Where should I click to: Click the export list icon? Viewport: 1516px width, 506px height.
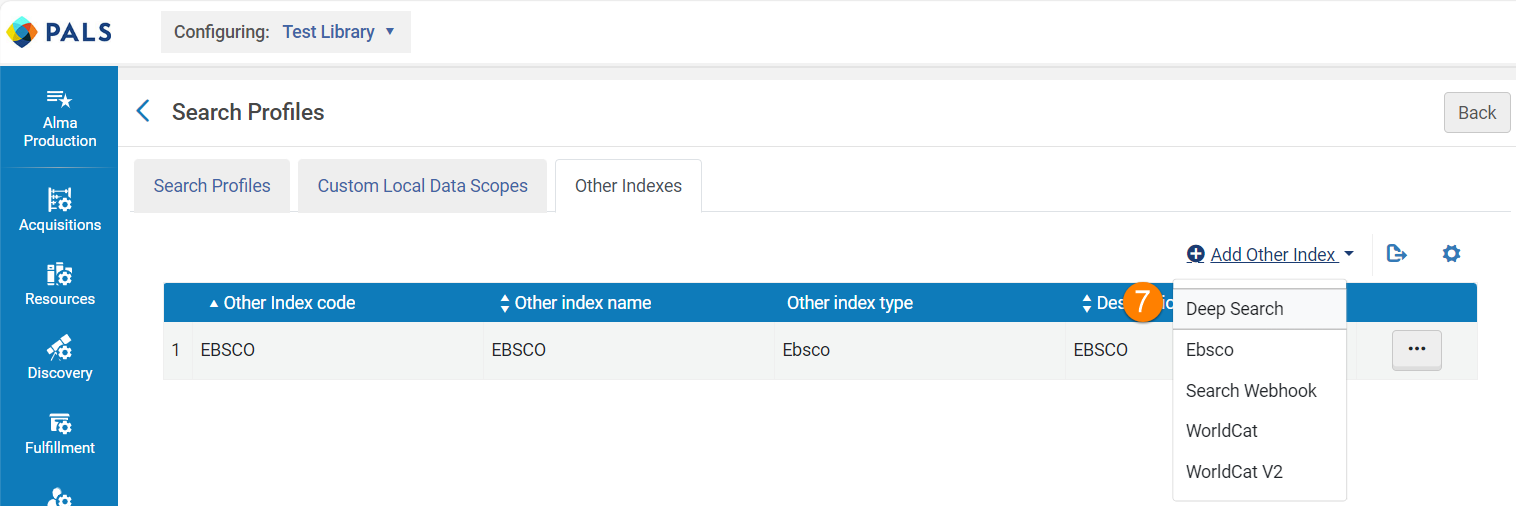tap(1397, 254)
